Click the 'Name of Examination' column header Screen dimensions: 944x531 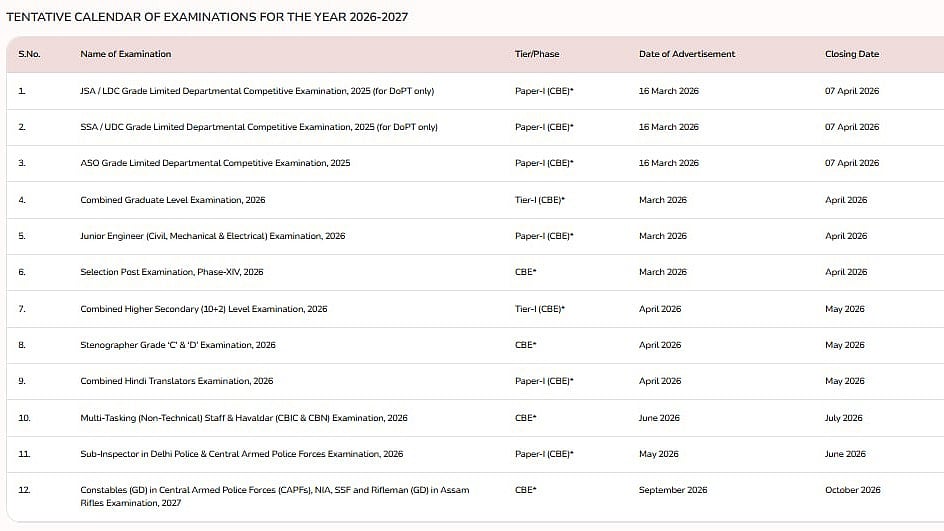(125, 54)
